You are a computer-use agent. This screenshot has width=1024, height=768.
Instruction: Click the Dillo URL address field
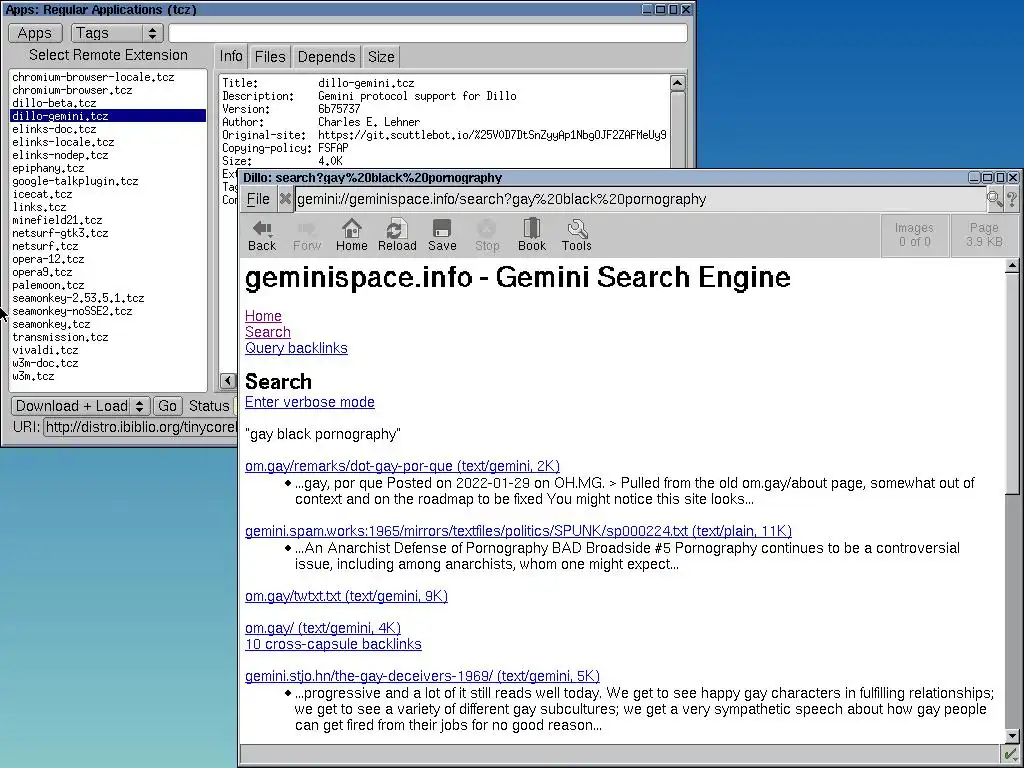(640, 199)
